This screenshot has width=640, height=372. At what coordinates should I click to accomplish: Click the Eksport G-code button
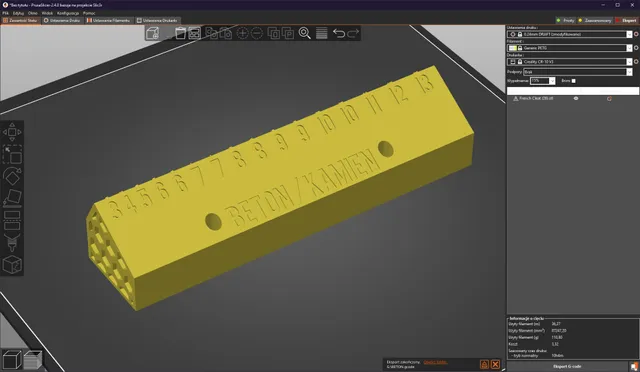tap(567, 366)
